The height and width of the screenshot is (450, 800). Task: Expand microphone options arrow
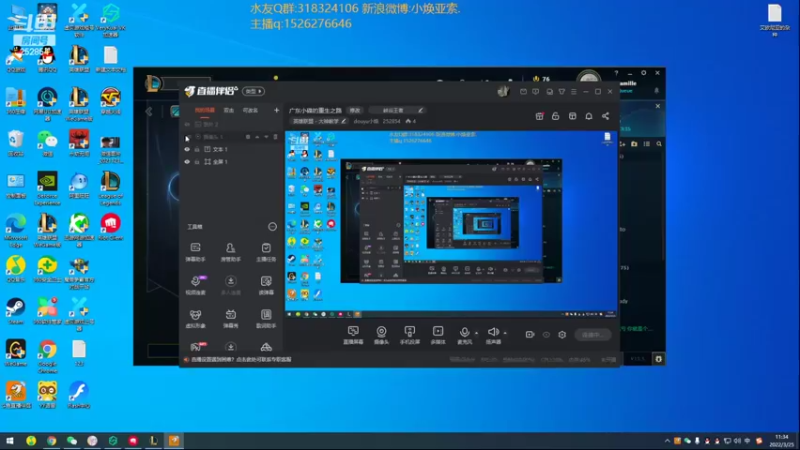tap(477, 333)
